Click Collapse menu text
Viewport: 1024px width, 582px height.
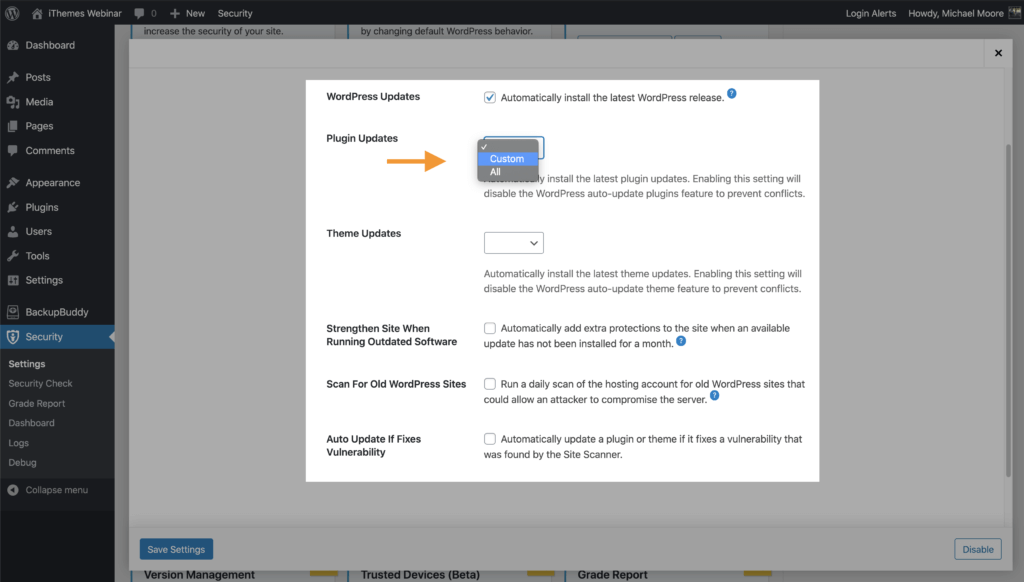57,490
